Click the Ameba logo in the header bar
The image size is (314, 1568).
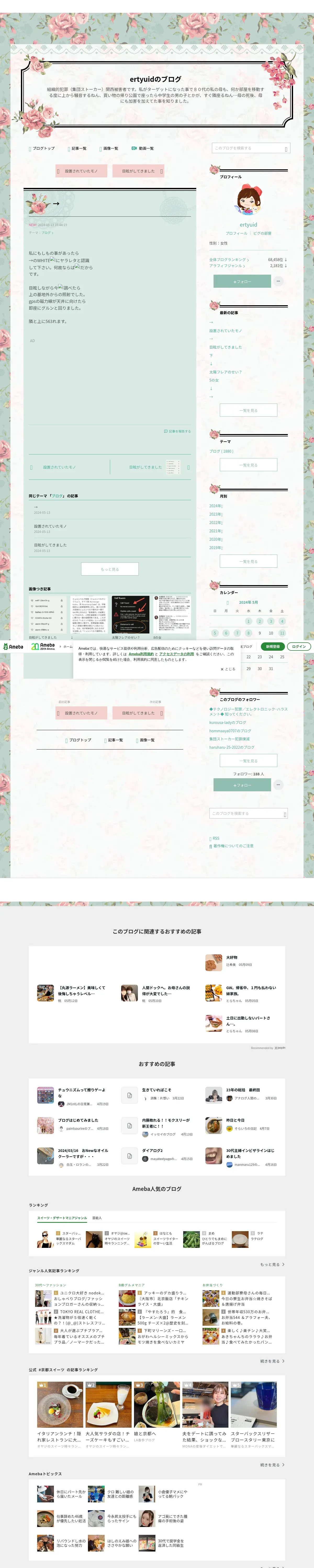point(13,647)
